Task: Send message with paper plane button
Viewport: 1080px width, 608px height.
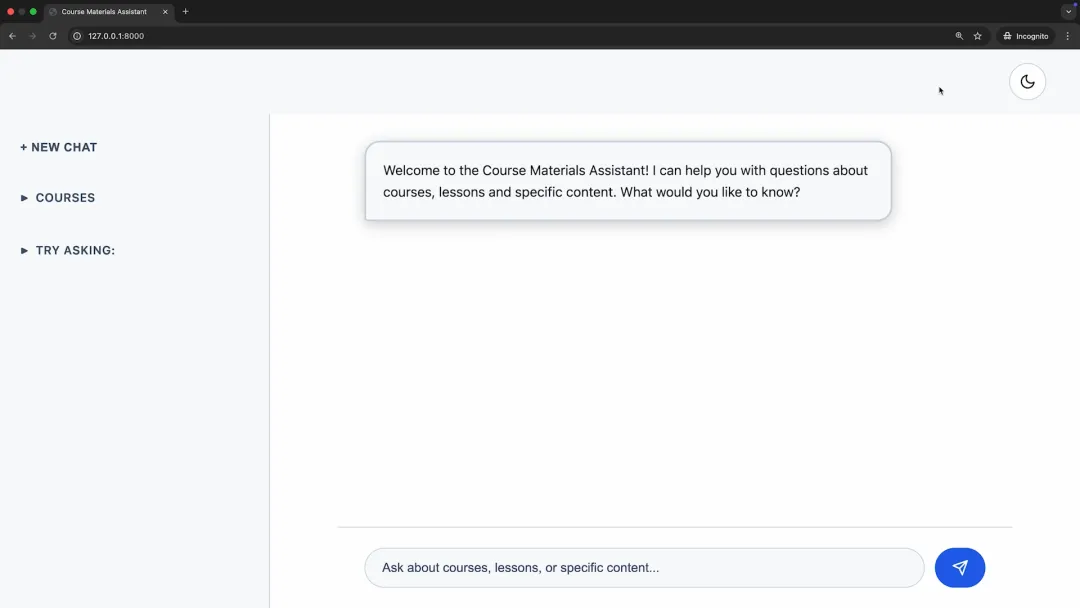Action: (x=959, y=568)
